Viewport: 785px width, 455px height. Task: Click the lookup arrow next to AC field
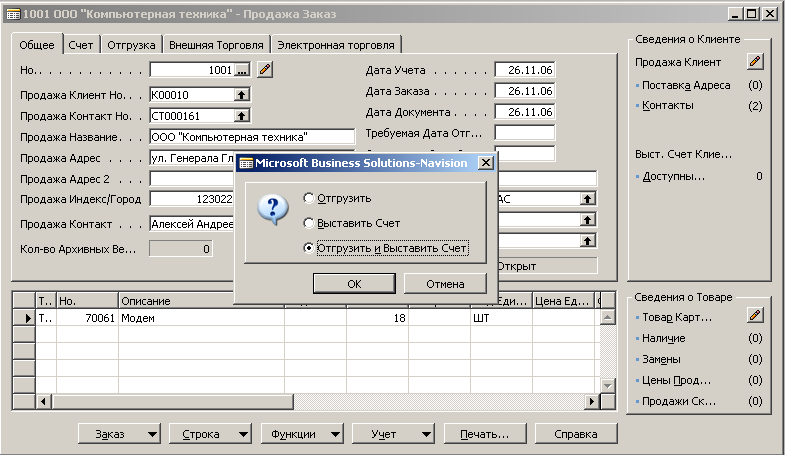587,199
